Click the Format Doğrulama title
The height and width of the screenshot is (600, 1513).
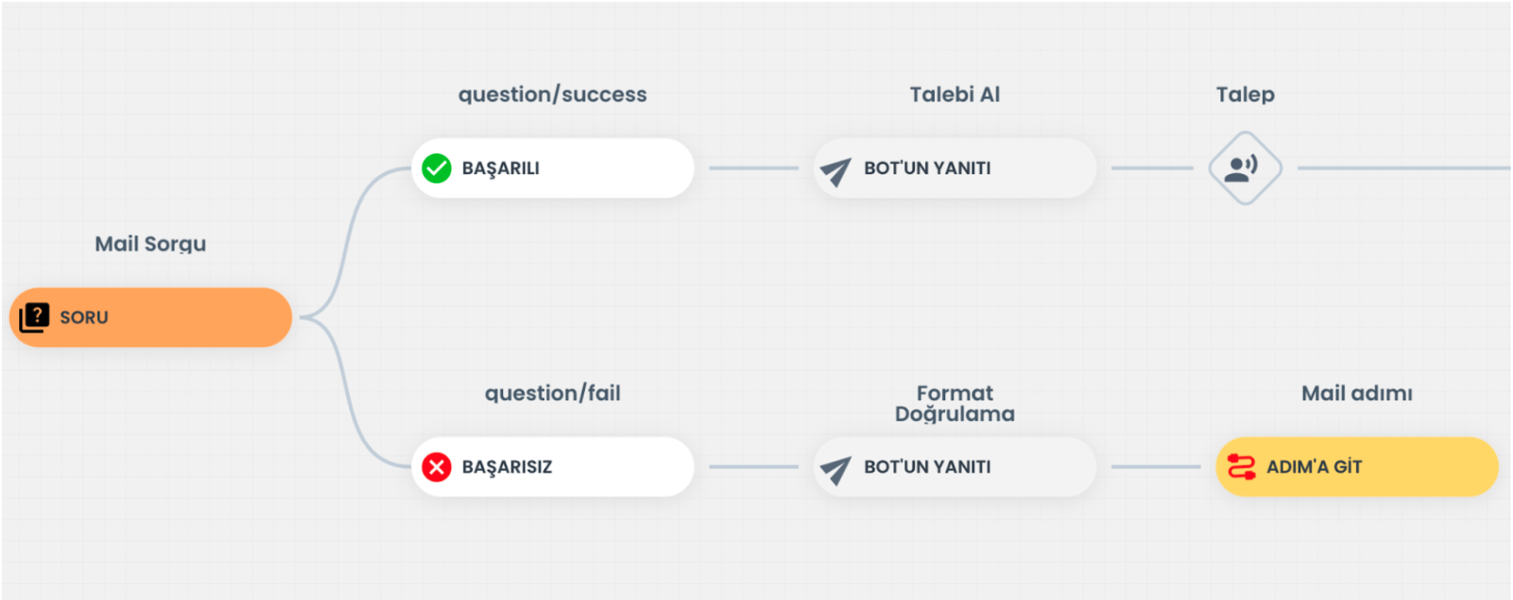click(x=955, y=404)
